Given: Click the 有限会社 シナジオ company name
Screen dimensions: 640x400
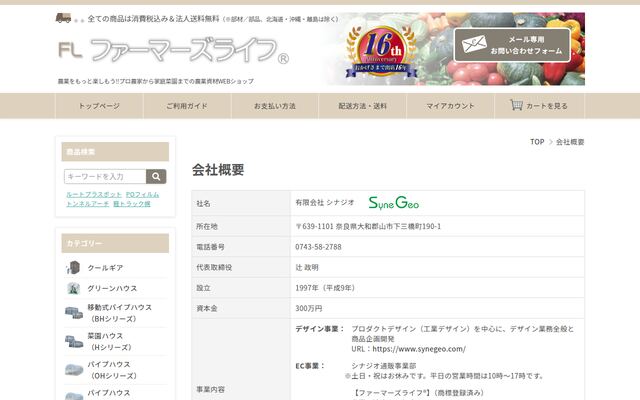Looking at the screenshot, I should [325, 202].
